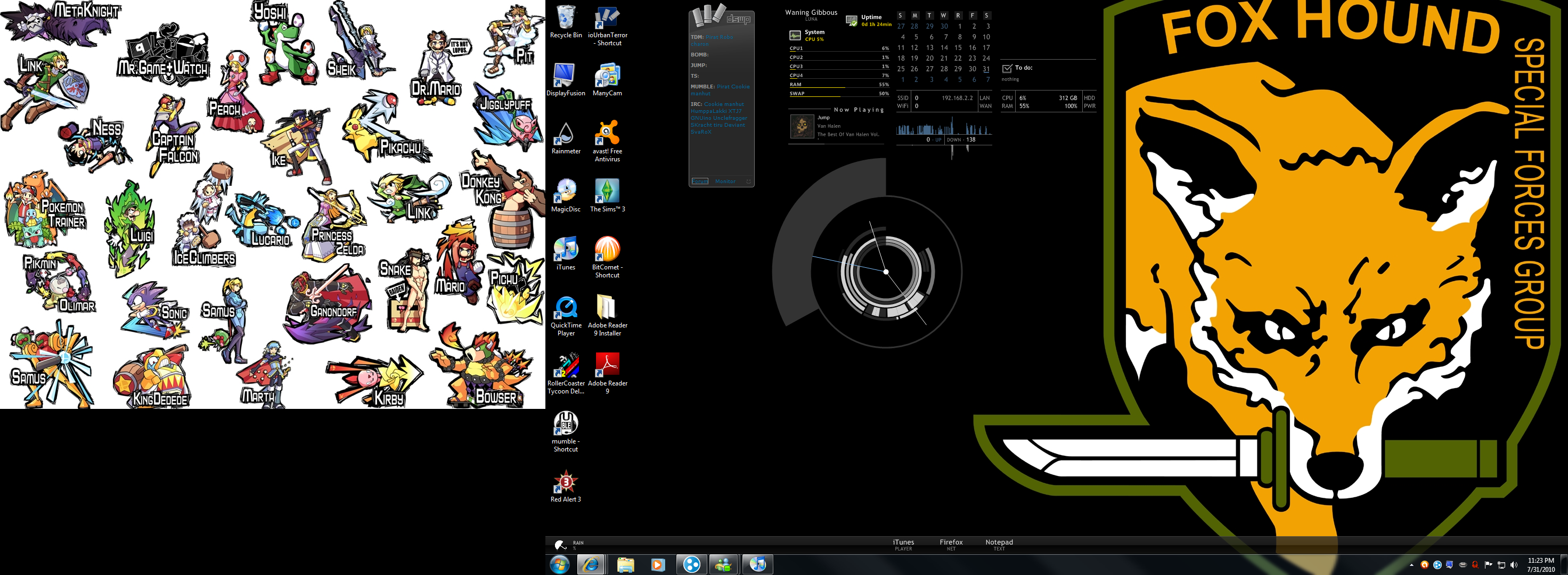Click the DisplayFusion monitor tray icon
Image resolution: width=1568 pixels, height=575 pixels.
pyautogui.click(x=1450, y=565)
